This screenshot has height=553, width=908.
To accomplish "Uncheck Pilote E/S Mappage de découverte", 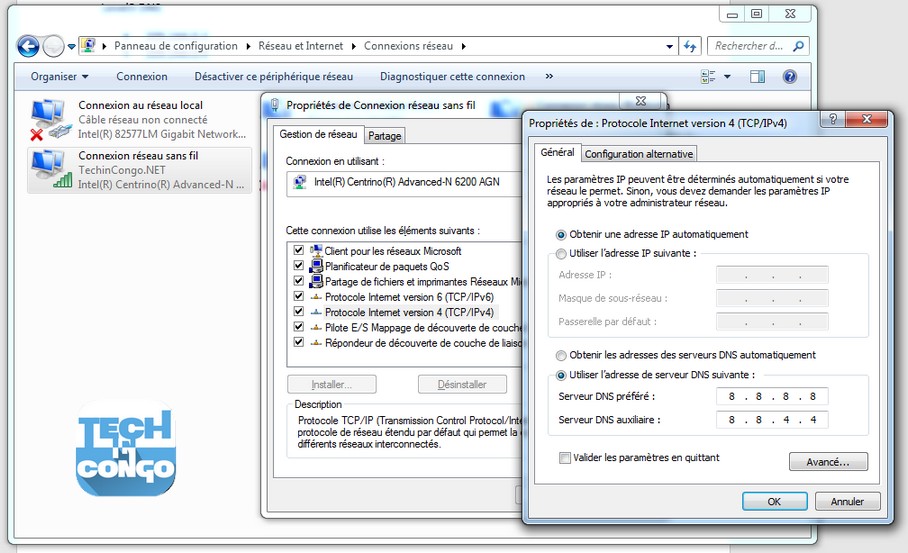I will tap(298, 327).
